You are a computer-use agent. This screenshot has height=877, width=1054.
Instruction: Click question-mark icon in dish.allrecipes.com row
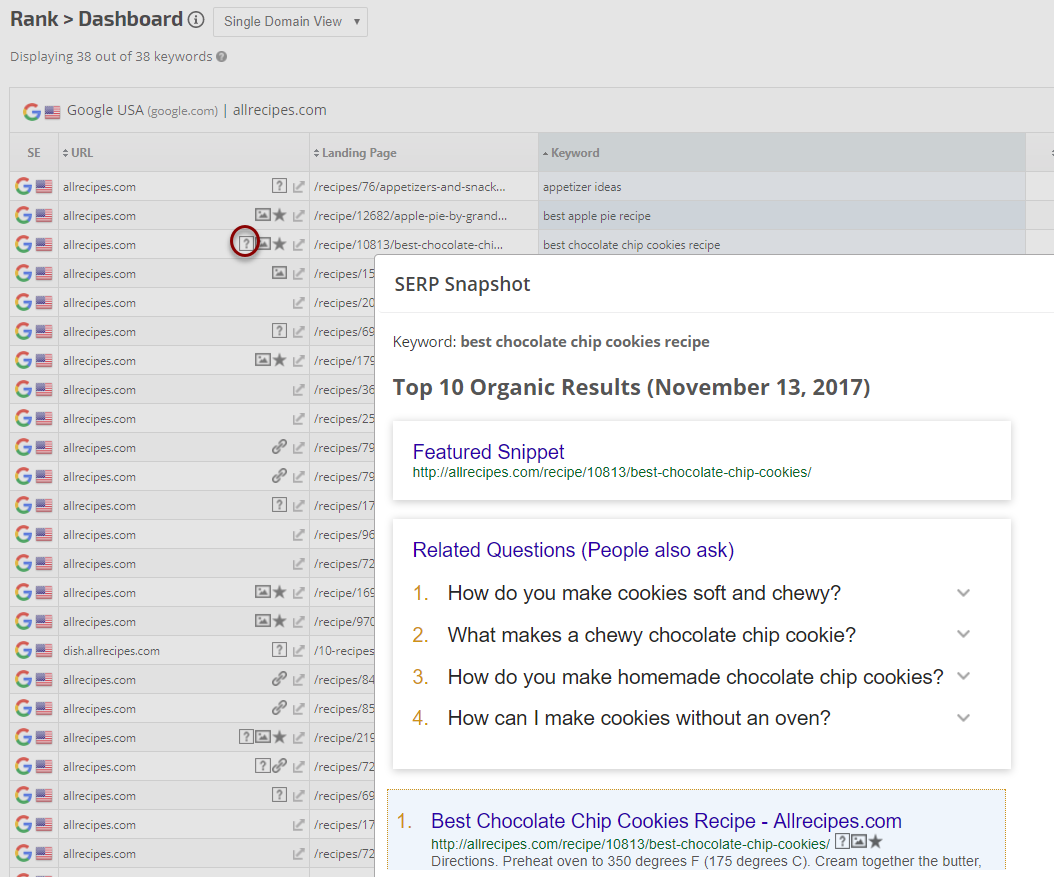click(279, 649)
